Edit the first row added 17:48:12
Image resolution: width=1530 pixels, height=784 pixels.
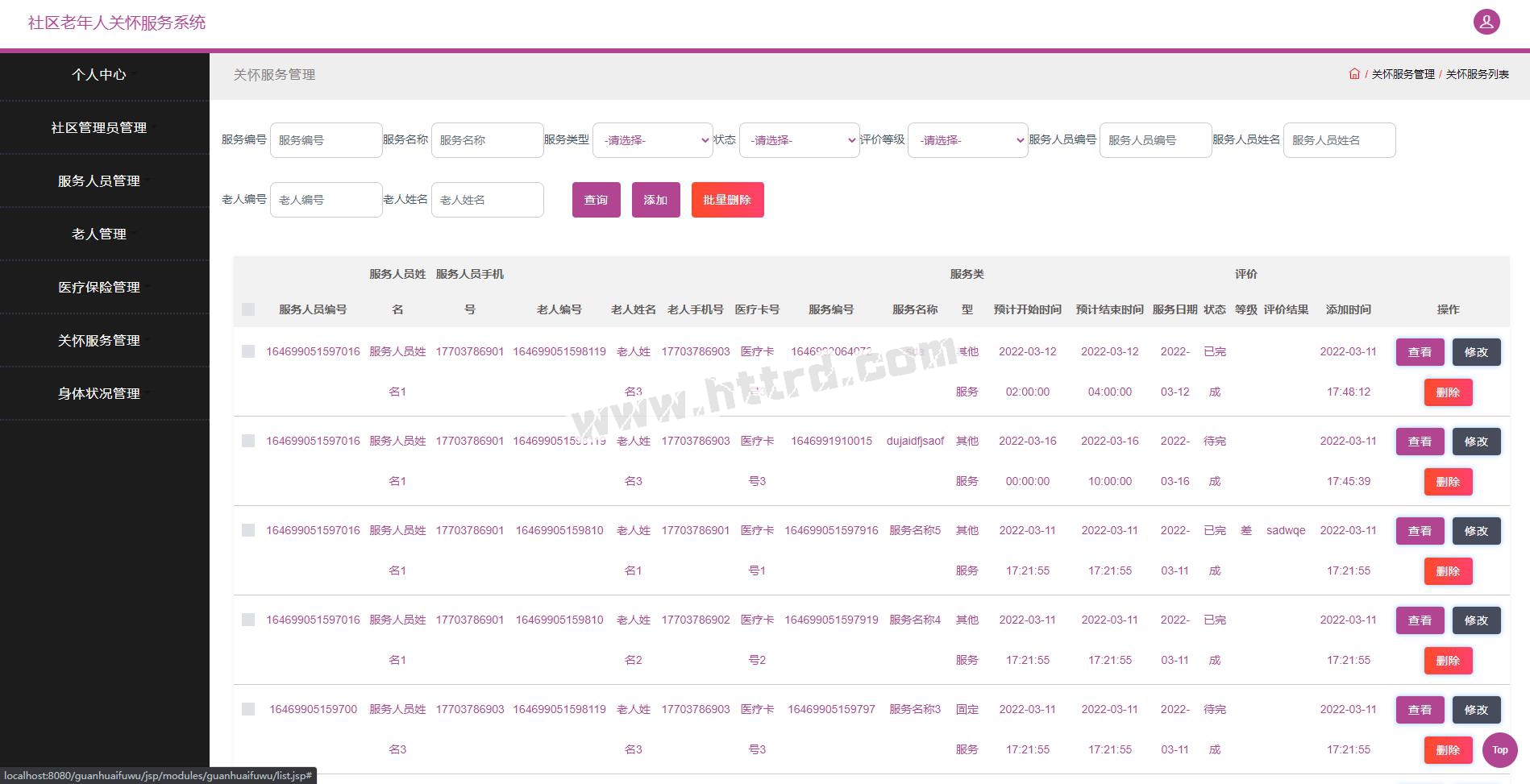point(1477,352)
